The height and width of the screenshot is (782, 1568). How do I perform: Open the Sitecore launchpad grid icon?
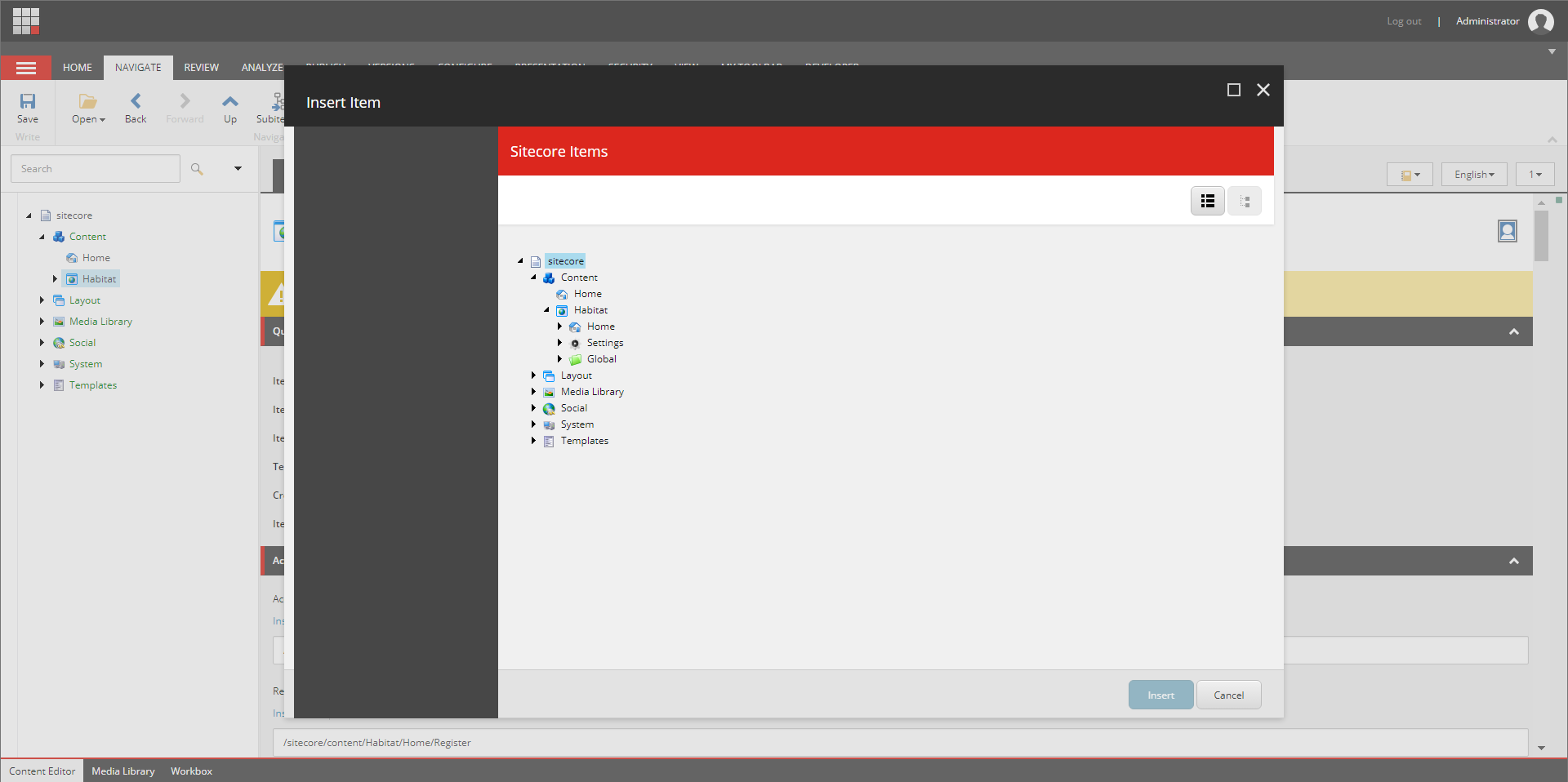(x=26, y=21)
